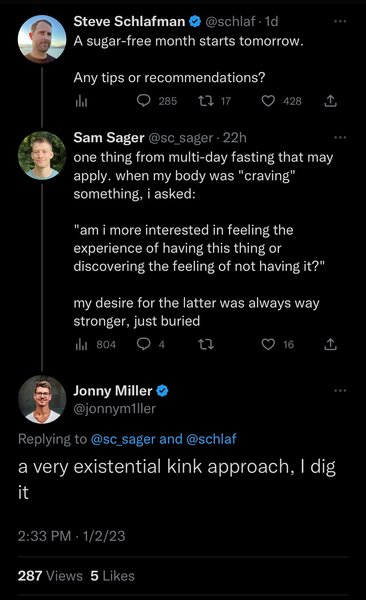View analytics showing 804 on Sam Sager's tweet
This screenshot has height=600, width=366.
coord(95,345)
